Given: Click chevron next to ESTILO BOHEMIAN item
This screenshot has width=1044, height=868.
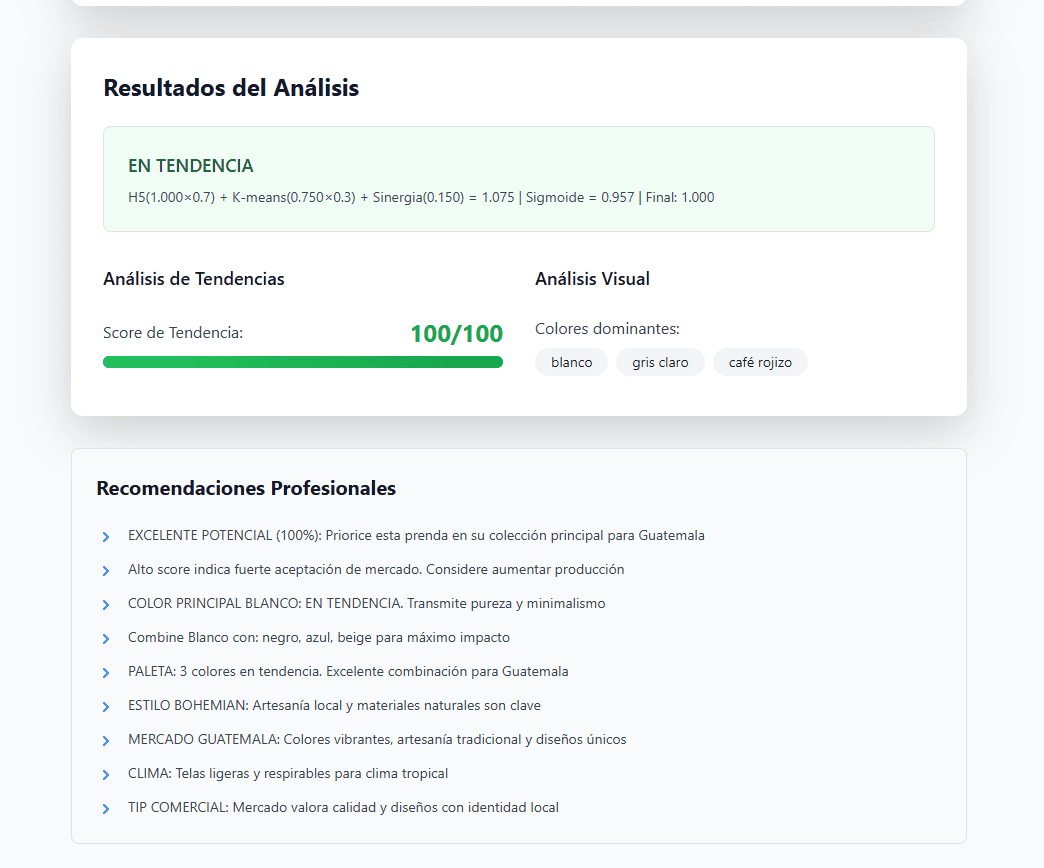Looking at the screenshot, I should pyautogui.click(x=106, y=707).
